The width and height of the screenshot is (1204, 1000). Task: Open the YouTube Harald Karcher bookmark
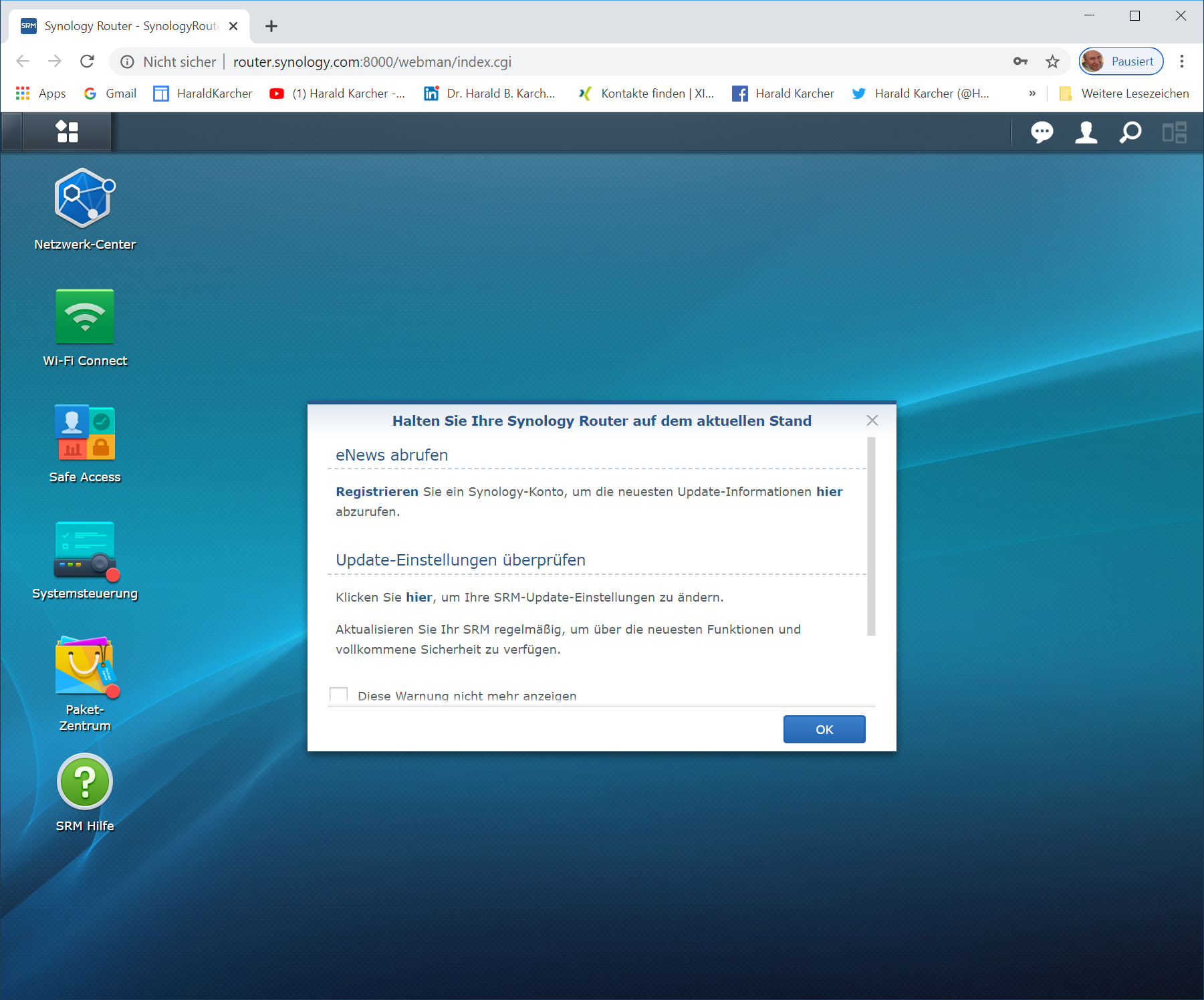(x=338, y=94)
